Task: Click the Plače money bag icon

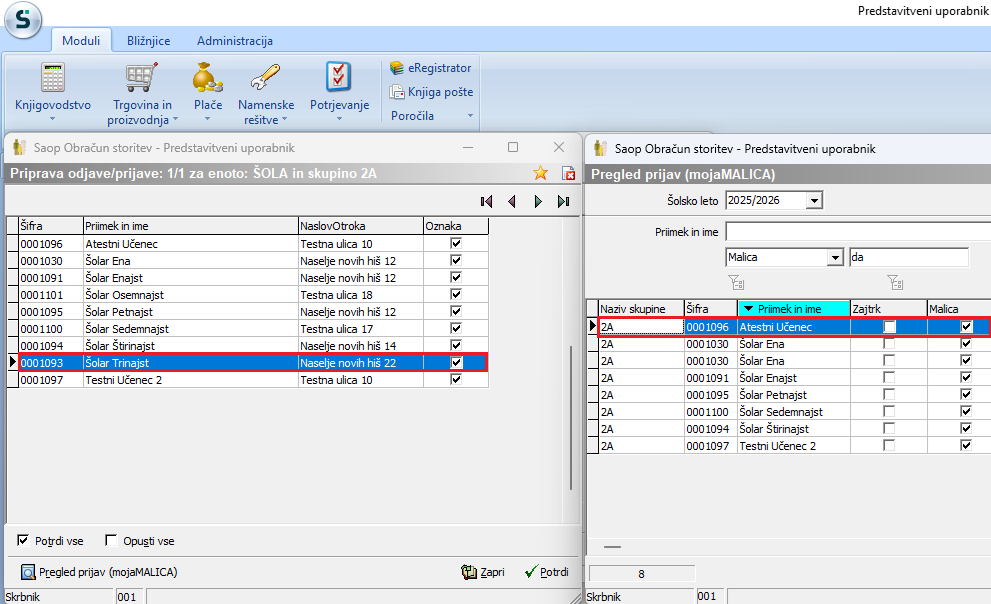Action: [208, 79]
